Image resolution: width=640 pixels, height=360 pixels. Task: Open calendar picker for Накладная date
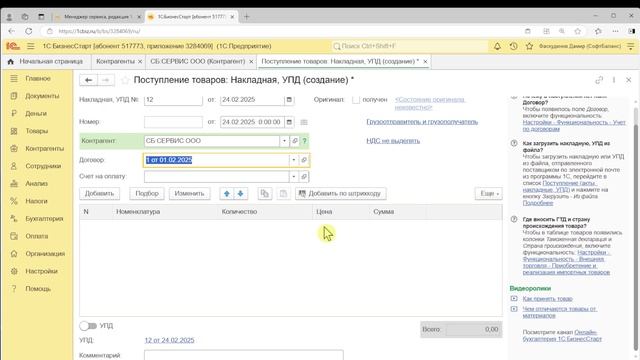[289, 100]
